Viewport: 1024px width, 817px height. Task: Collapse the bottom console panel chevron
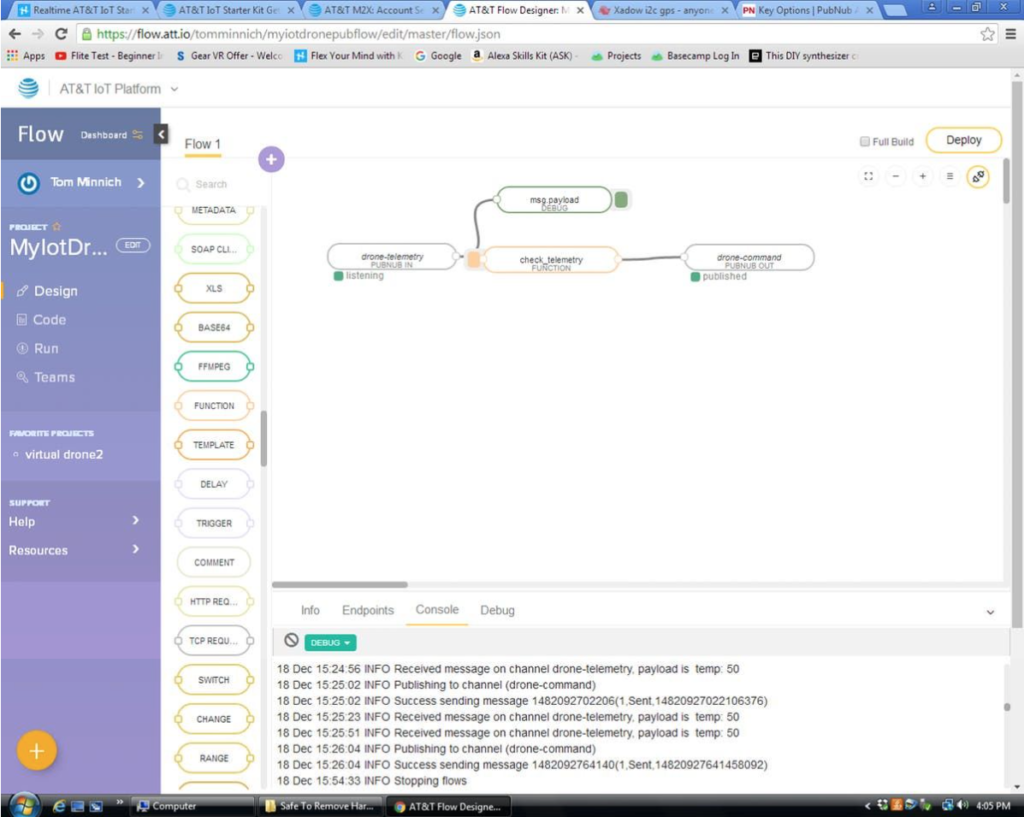coord(990,611)
